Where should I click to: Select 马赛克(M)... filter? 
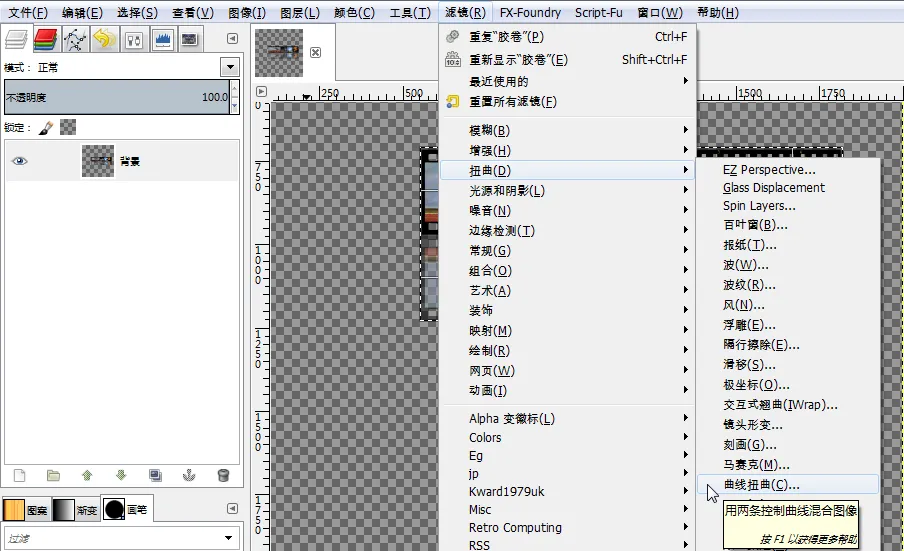(788, 465)
